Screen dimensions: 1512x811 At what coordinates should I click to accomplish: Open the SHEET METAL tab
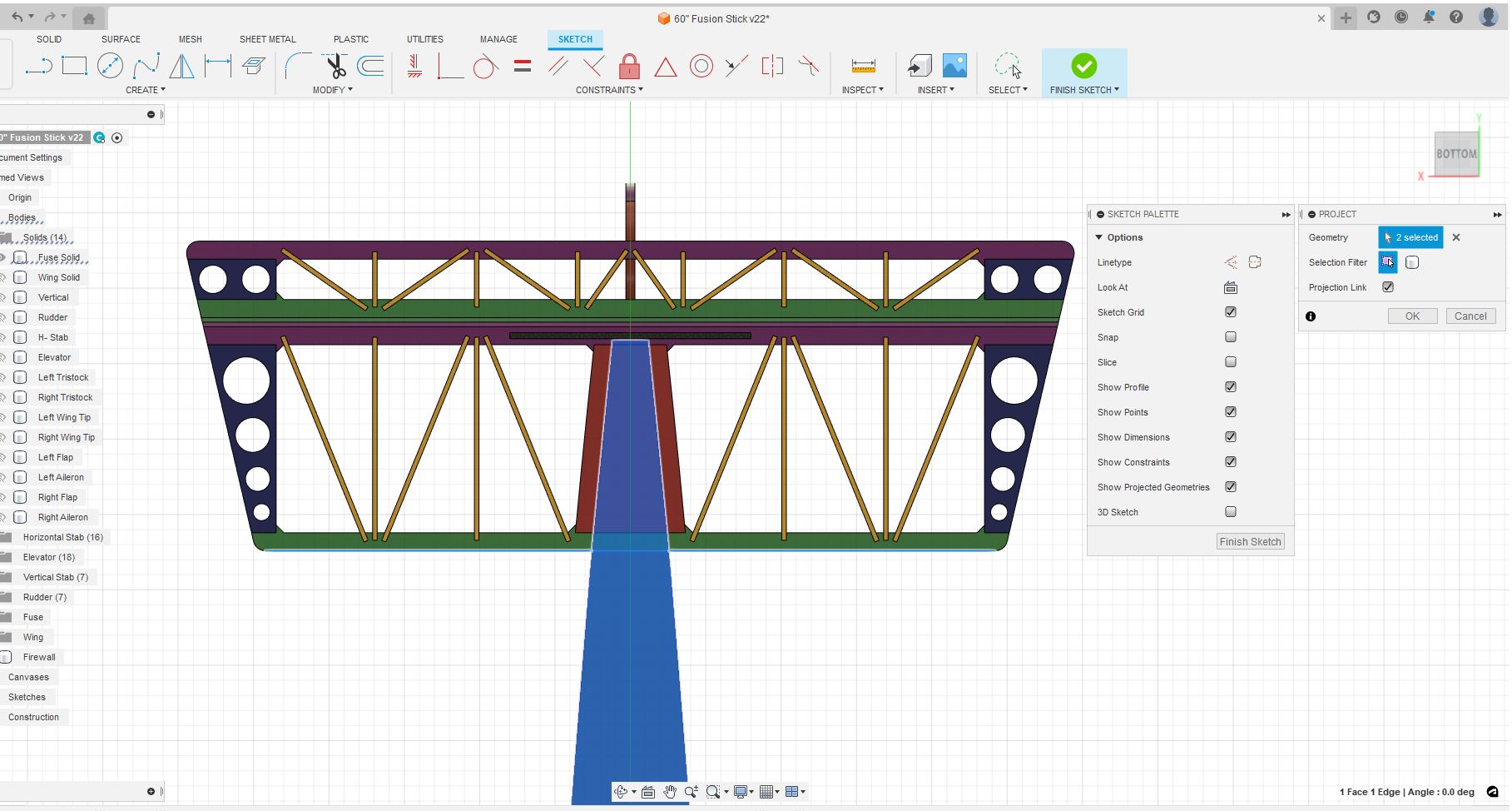267,39
